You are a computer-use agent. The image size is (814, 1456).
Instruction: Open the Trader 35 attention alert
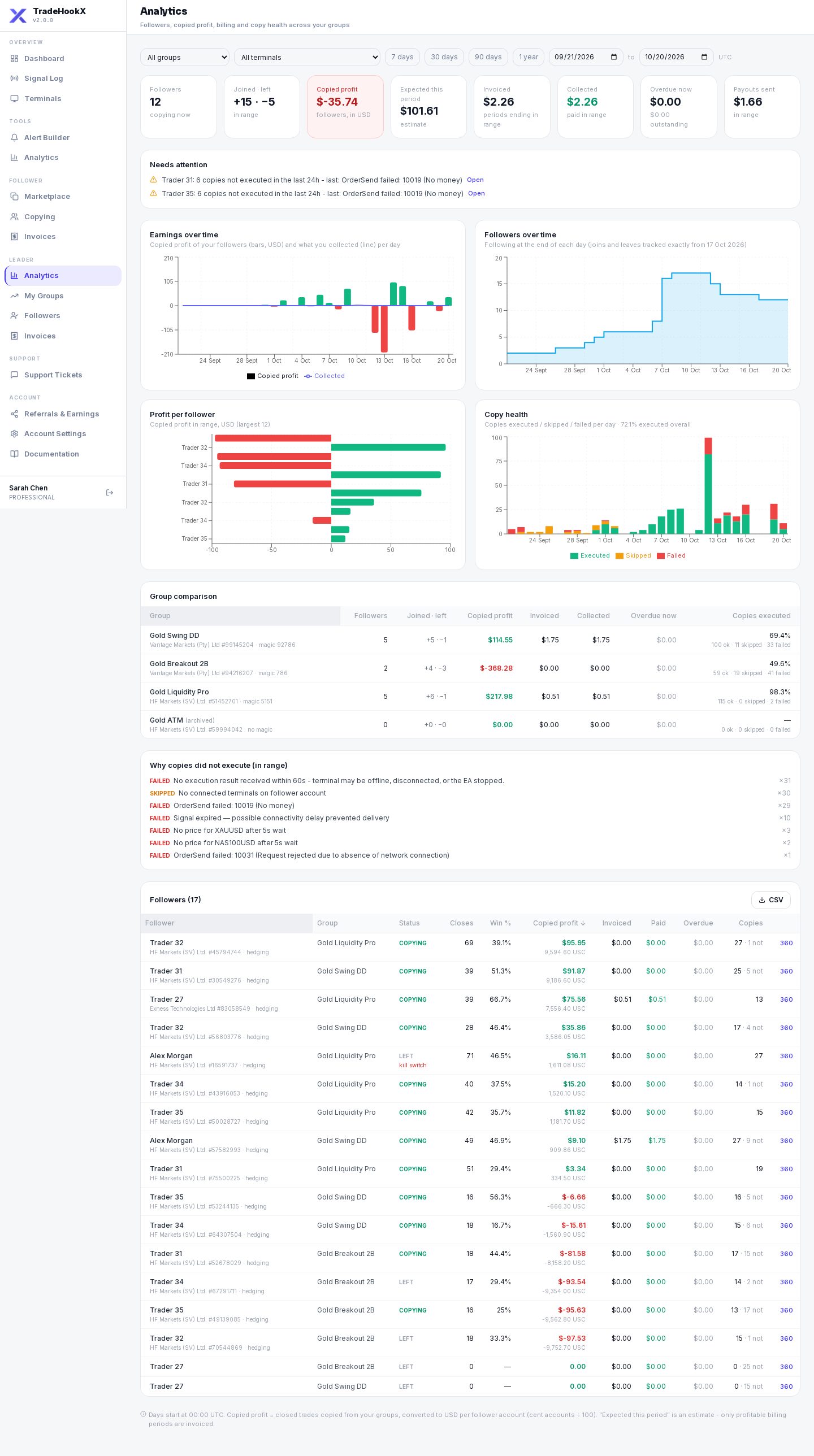(x=477, y=193)
